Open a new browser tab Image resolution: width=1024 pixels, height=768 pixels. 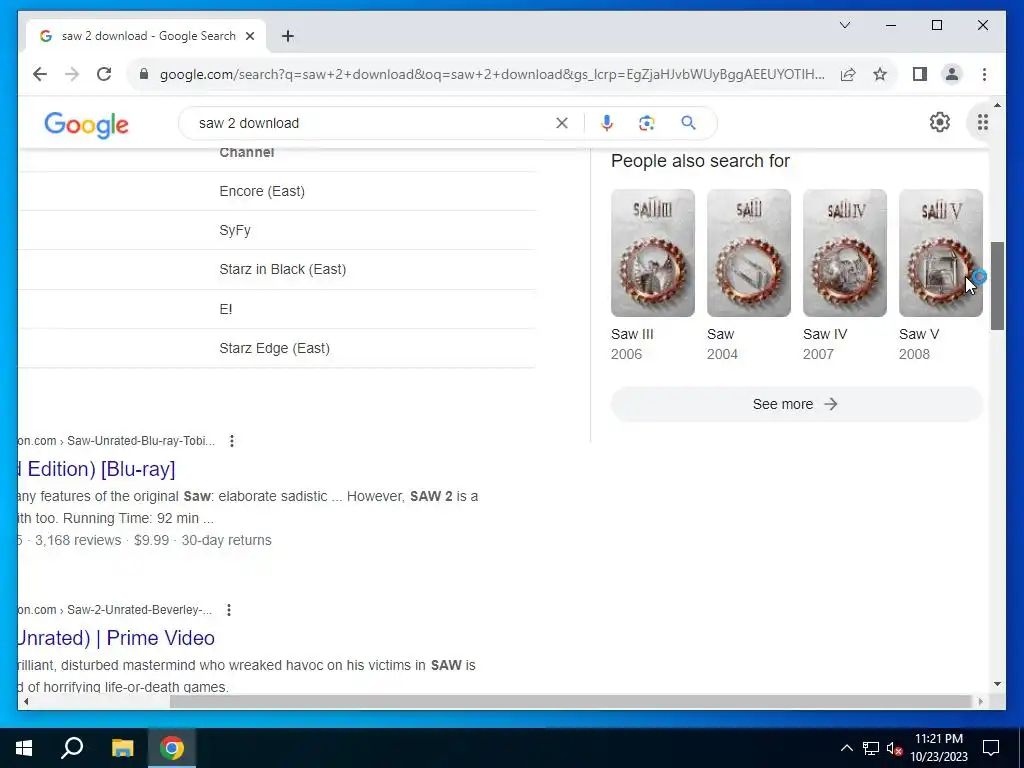point(287,36)
